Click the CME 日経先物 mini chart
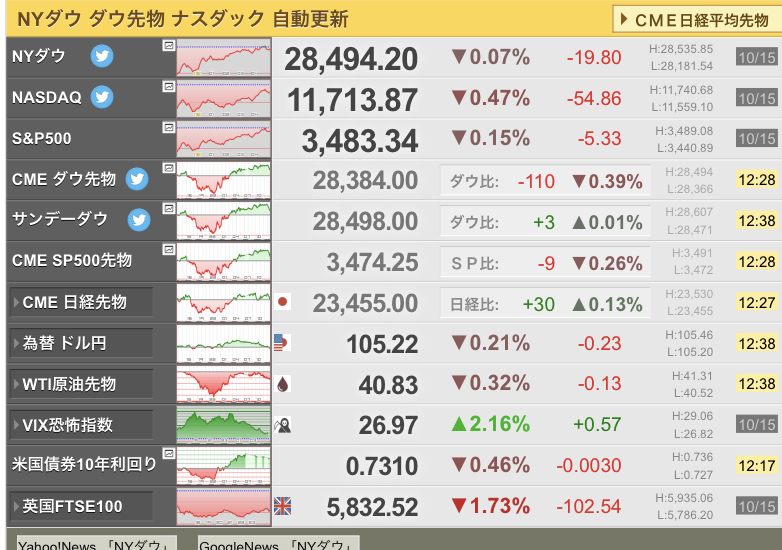Image resolution: width=782 pixels, height=550 pixels. point(223,303)
